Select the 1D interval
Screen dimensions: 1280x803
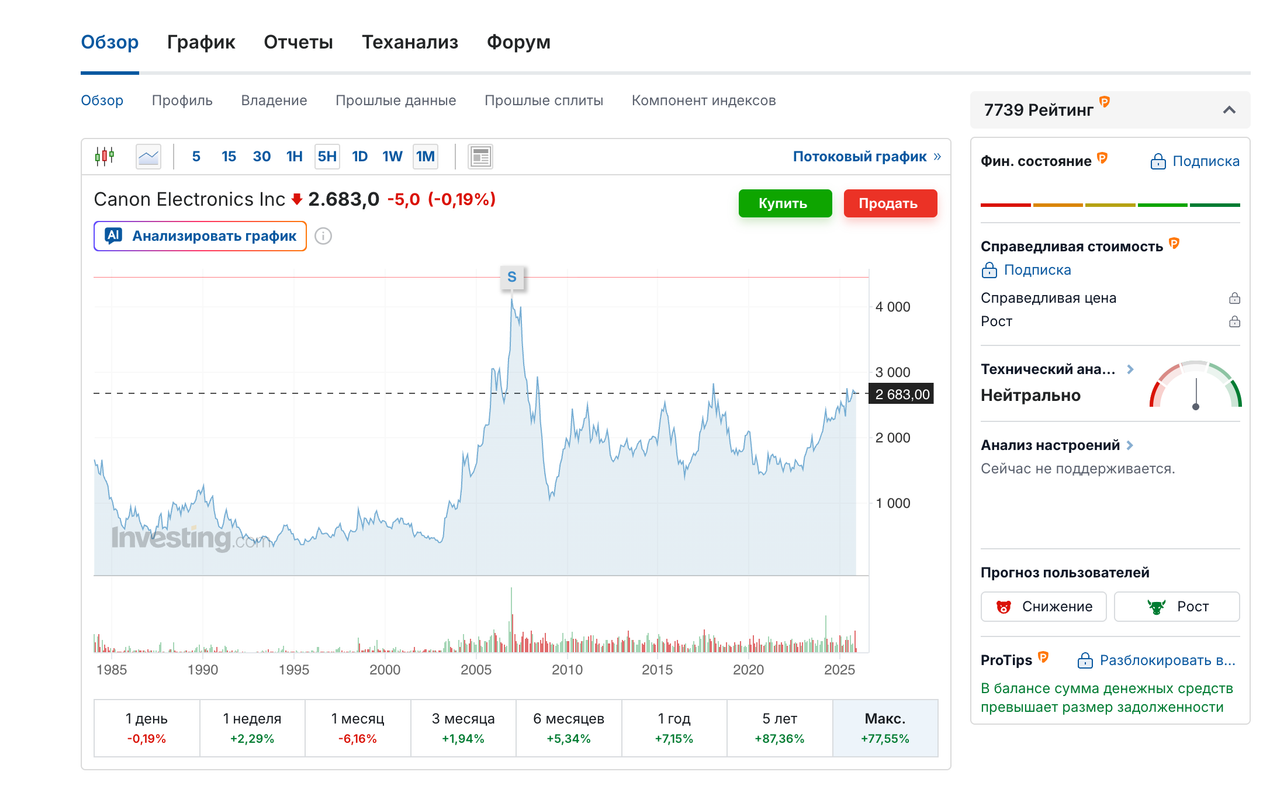pyautogui.click(x=360, y=156)
